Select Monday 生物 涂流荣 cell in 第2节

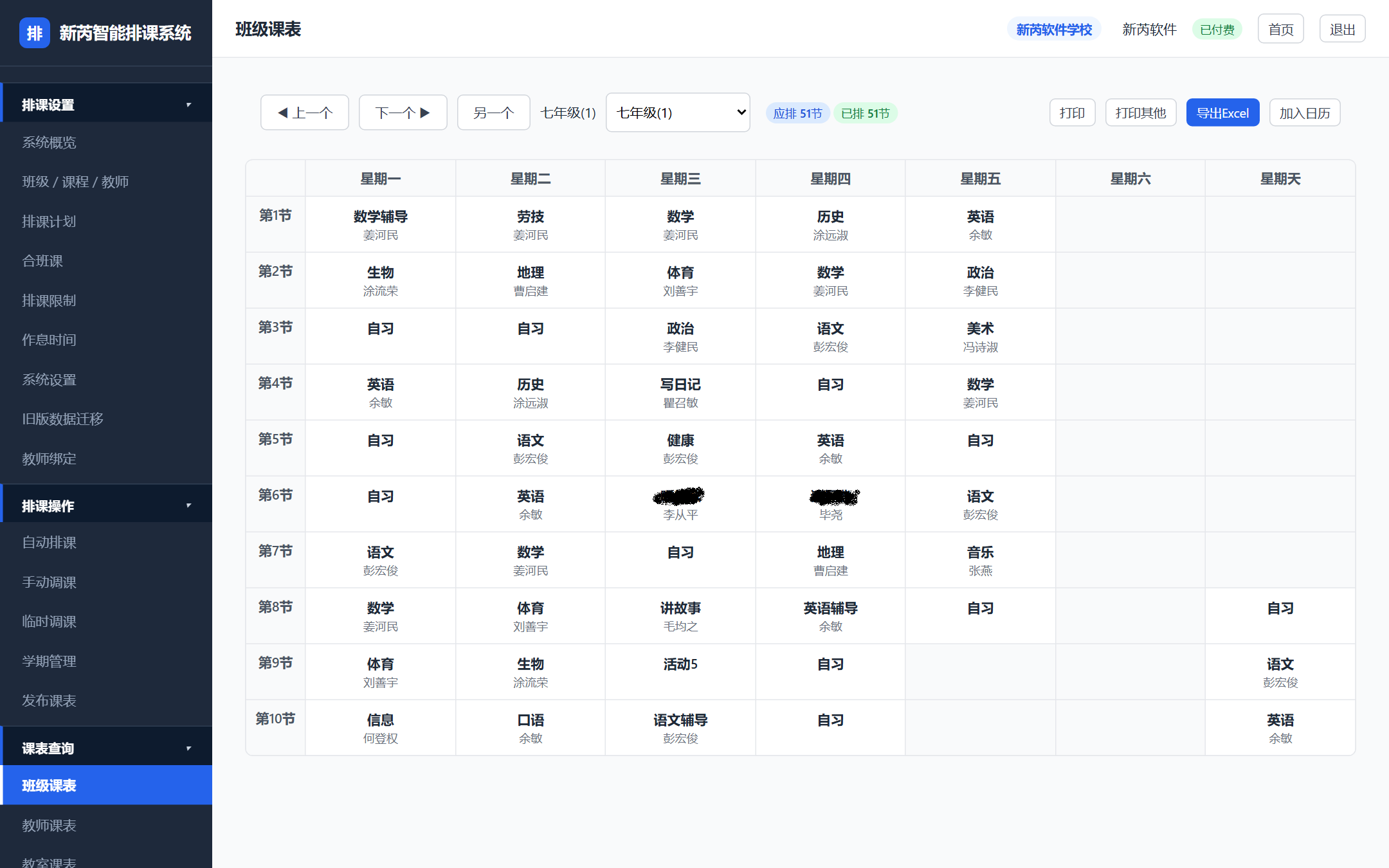pos(381,280)
